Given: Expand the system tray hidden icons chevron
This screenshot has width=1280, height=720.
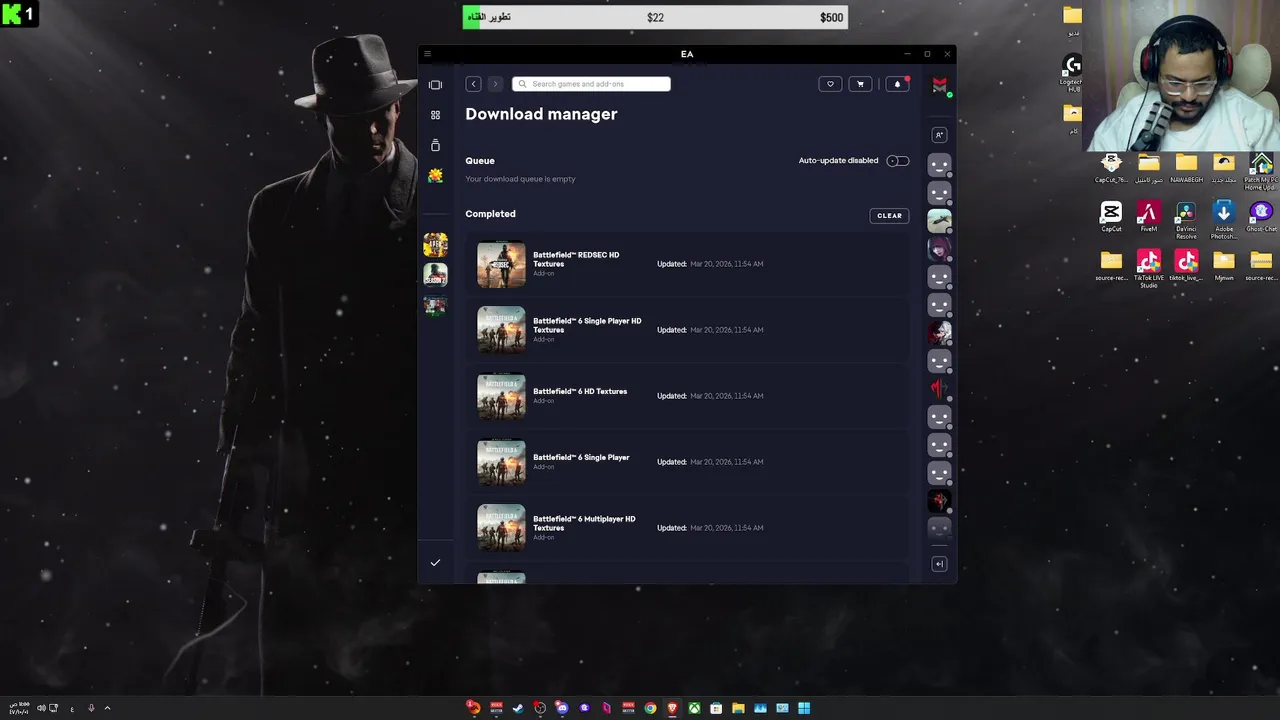Looking at the screenshot, I should click(107, 708).
